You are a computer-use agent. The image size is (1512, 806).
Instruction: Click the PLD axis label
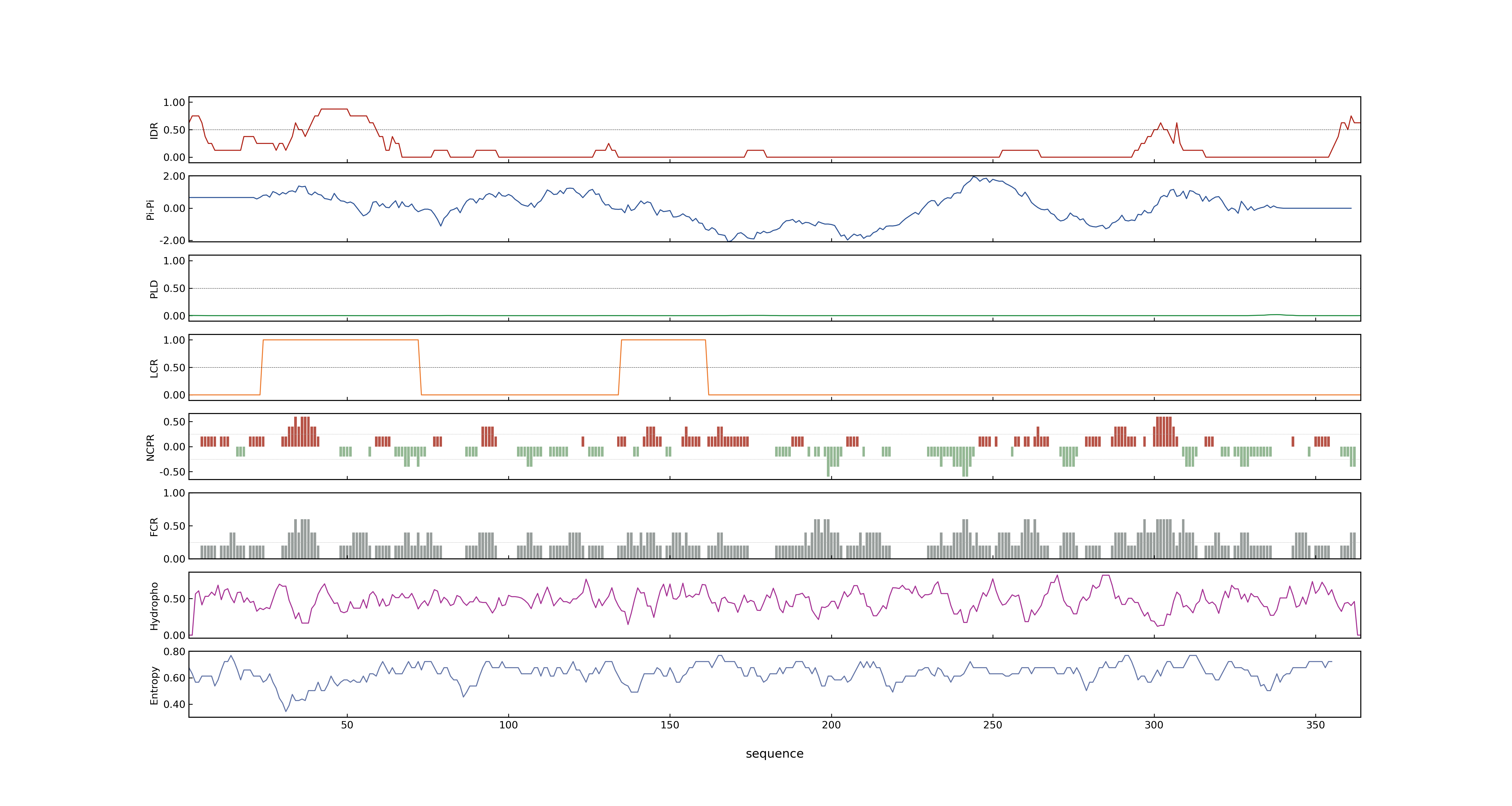[154, 288]
